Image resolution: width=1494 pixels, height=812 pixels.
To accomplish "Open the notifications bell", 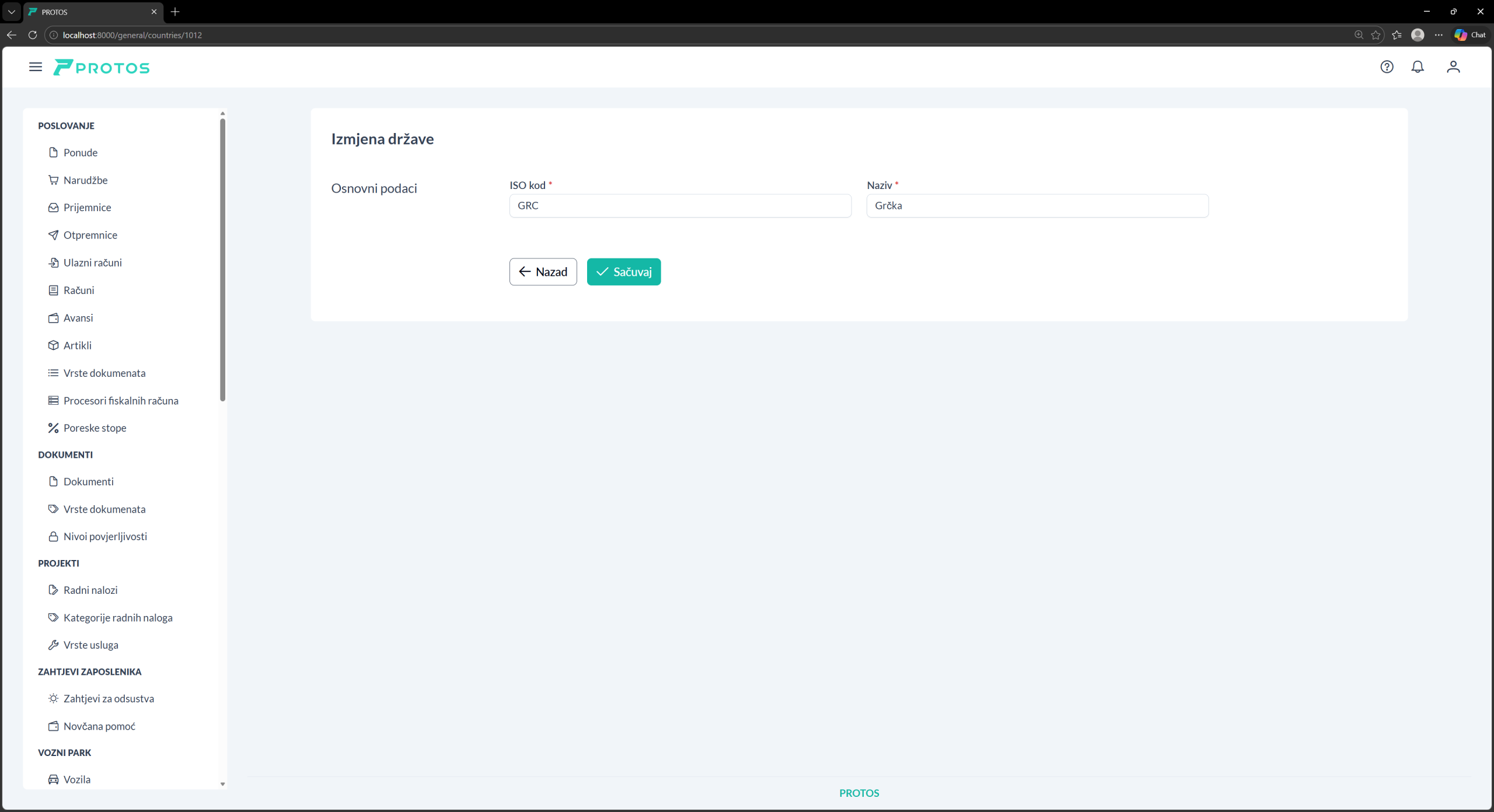I will tap(1418, 67).
